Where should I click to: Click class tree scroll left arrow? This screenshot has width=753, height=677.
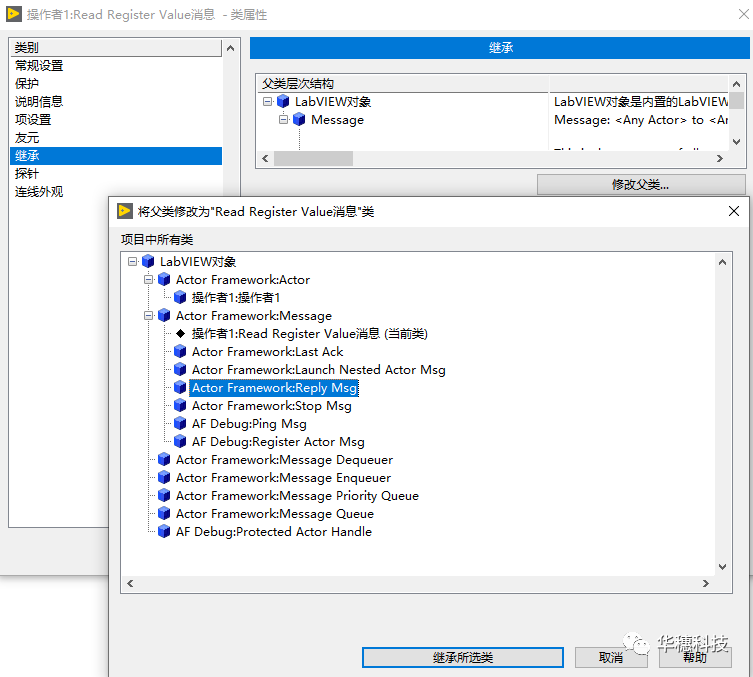point(130,583)
